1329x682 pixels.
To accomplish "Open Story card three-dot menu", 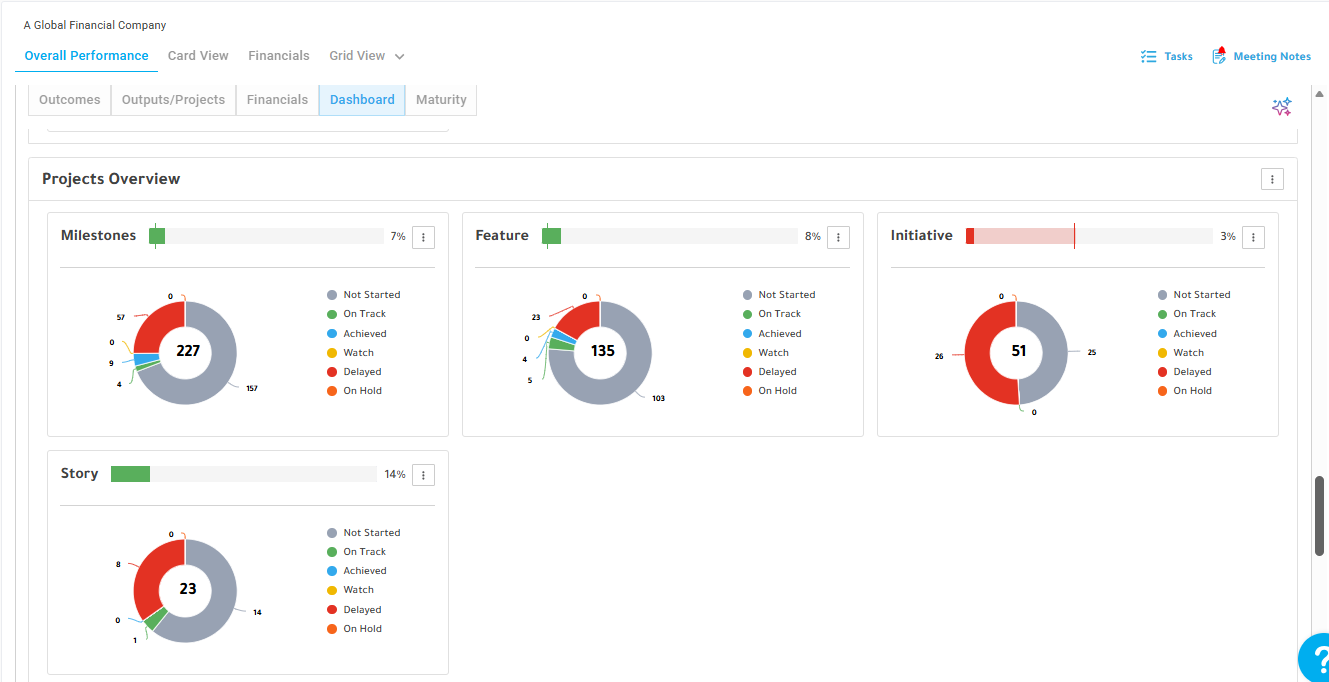I will [x=423, y=475].
